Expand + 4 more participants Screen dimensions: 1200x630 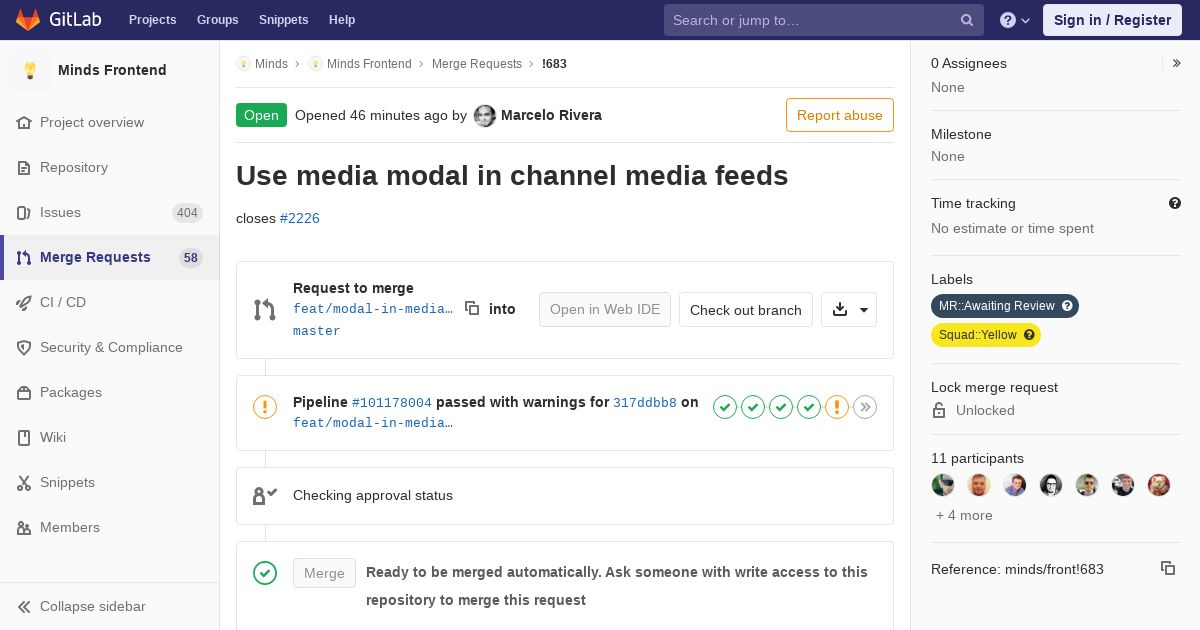pyautogui.click(x=964, y=516)
